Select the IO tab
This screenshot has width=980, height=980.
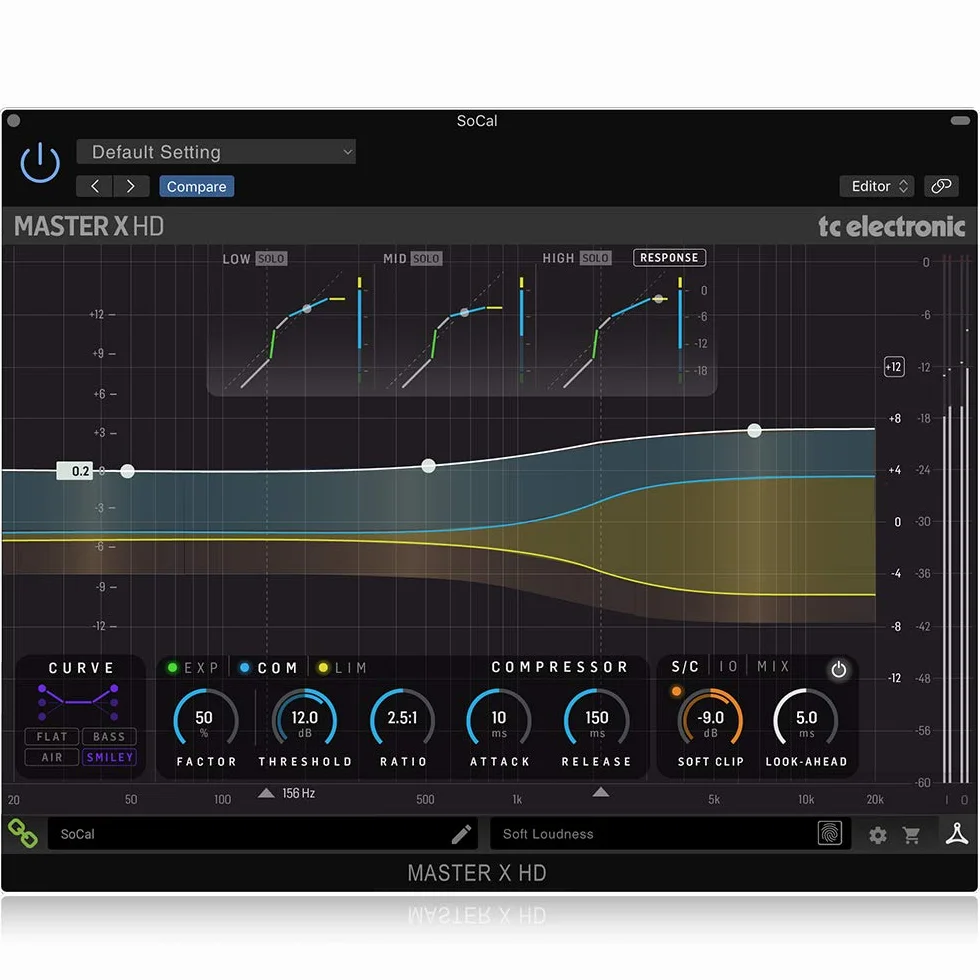[x=728, y=667]
